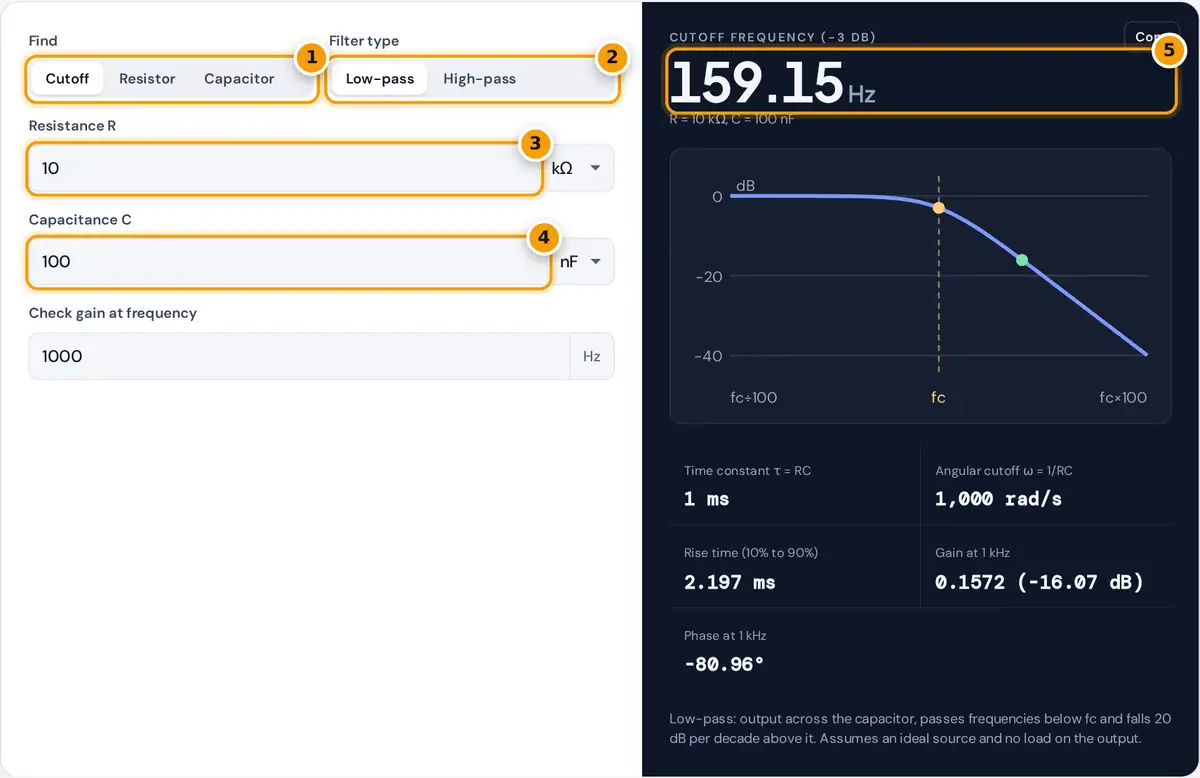Click the fc axis label on graph
This screenshot has width=1200, height=778.
(938, 397)
